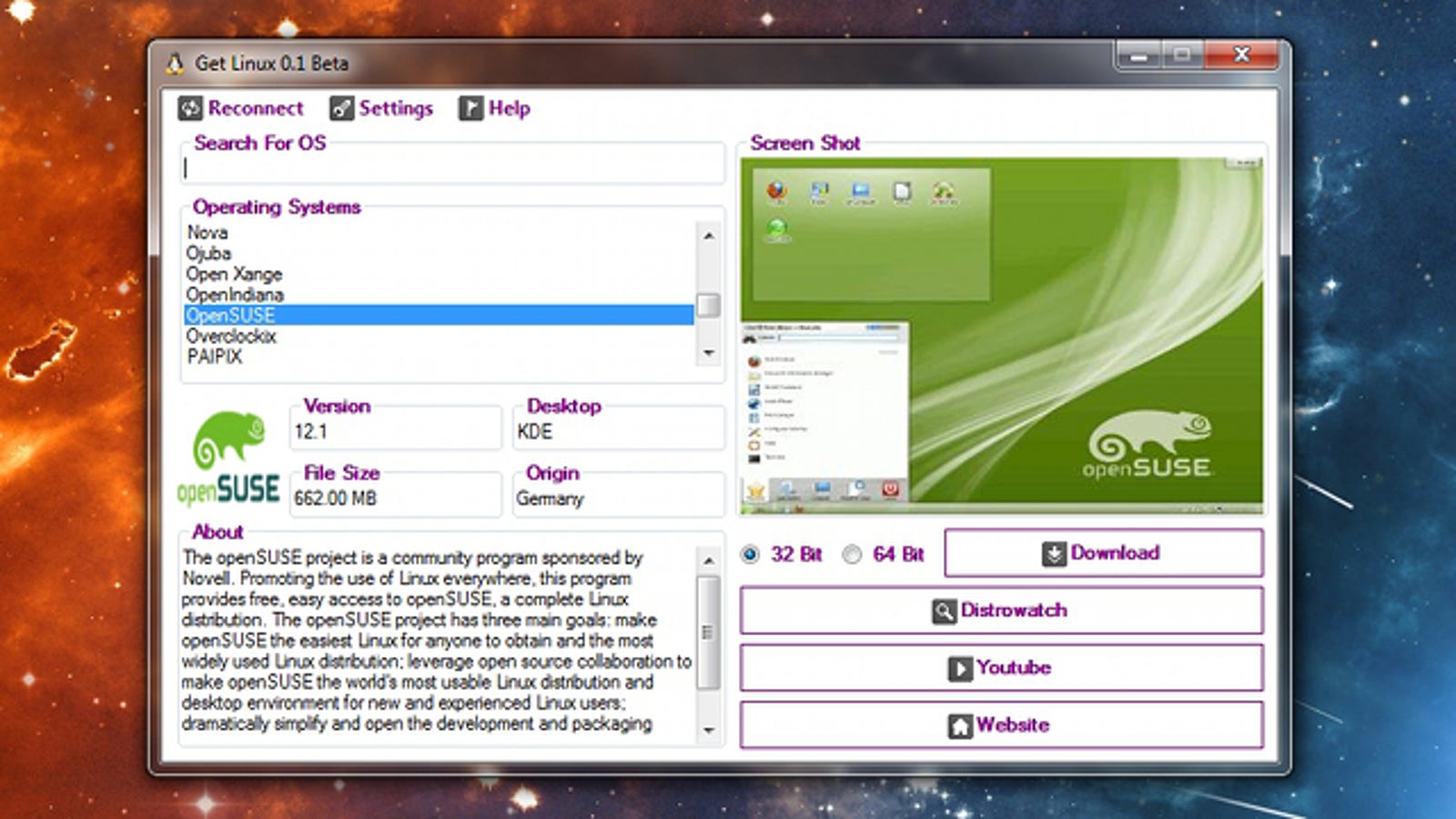Screen dimensions: 1456x819
Task: Close the Get Linux window
Action: [1241, 56]
